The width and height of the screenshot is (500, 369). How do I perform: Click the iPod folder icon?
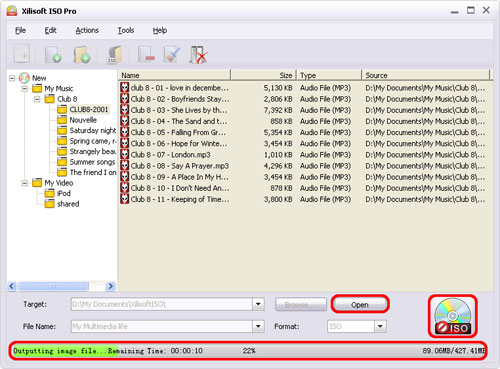click(50, 193)
